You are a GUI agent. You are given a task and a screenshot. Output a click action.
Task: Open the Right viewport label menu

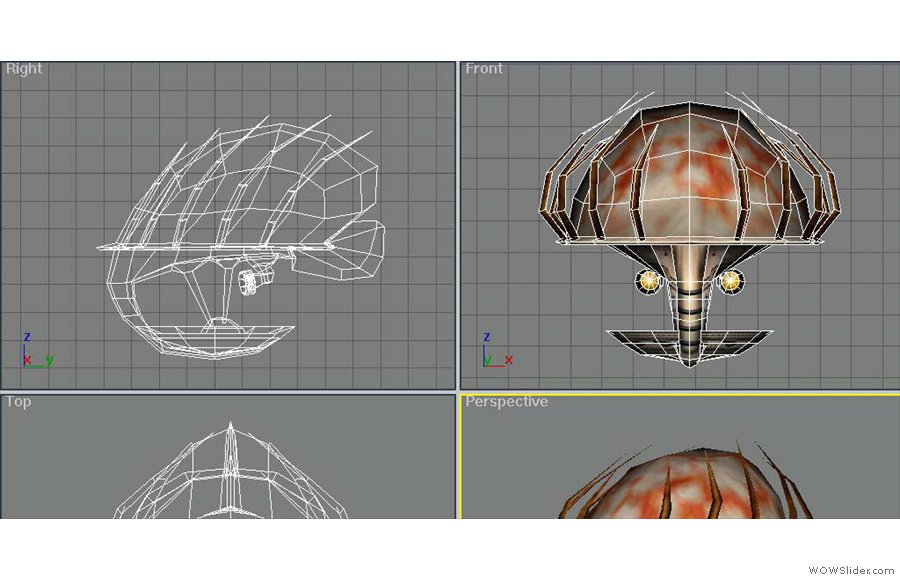point(24,68)
